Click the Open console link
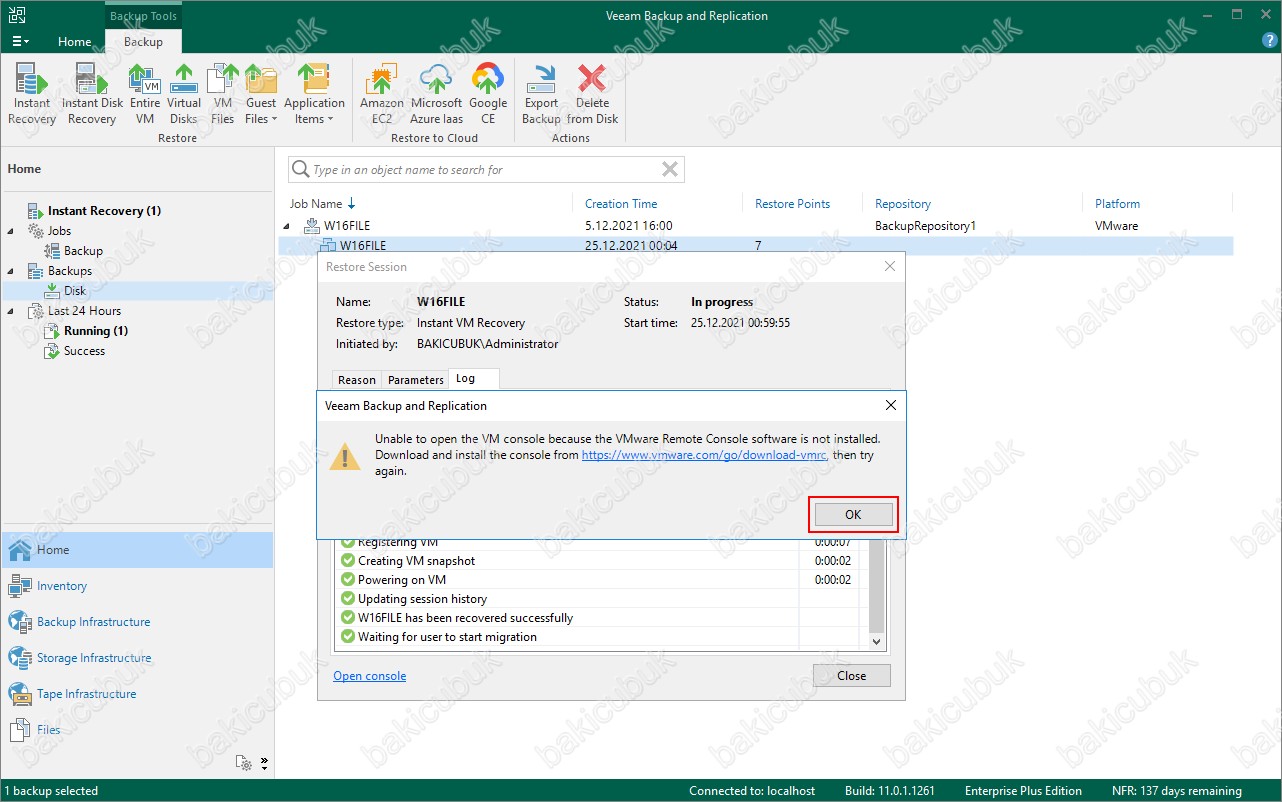1282x802 pixels. pos(370,676)
